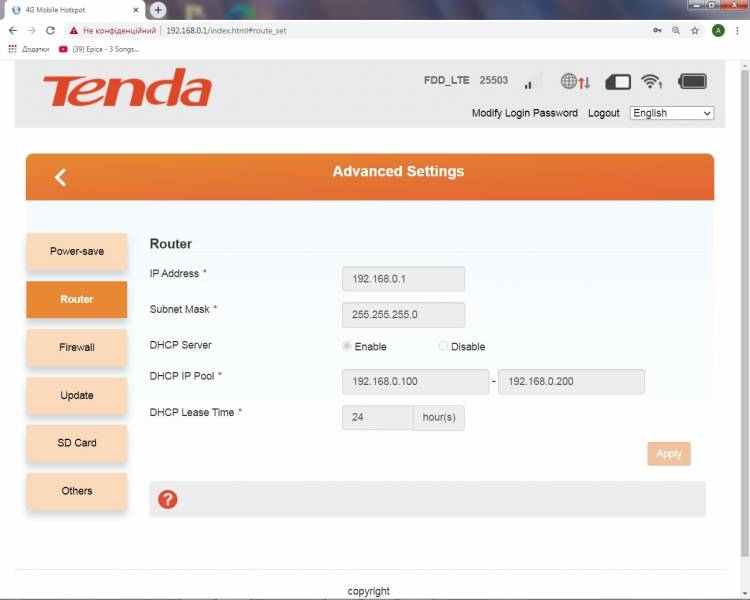The height and width of the screenshot is (600, 750).
Task: Select the DHCP Server Enable radio button
Action: 346,345
